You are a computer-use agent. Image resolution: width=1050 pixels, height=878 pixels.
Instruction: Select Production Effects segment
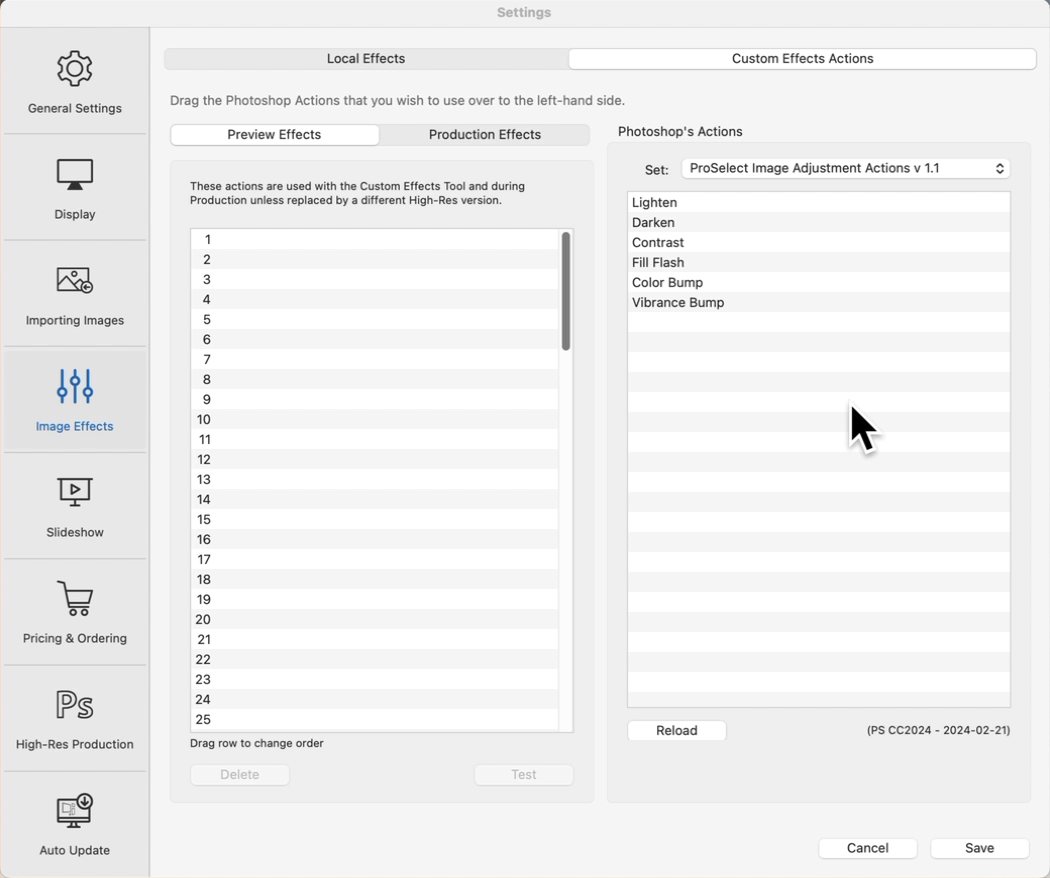[485, 135]
